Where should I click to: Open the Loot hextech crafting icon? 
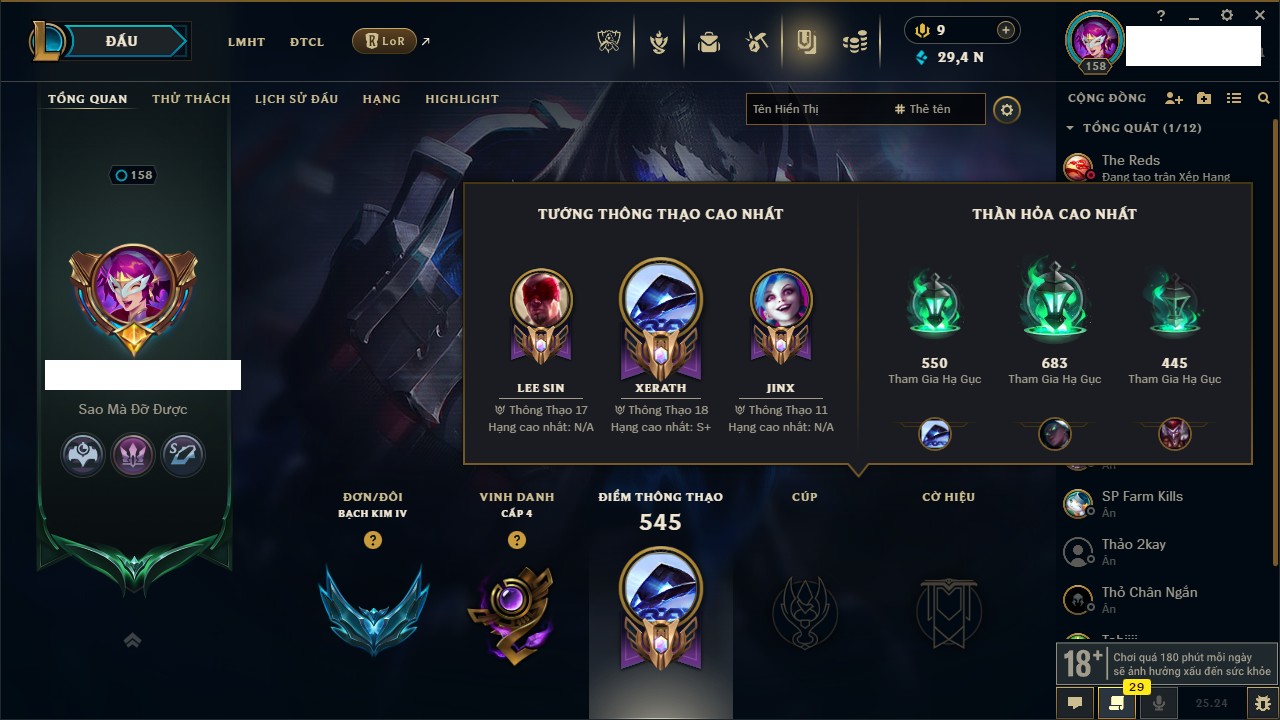pos(757,42)
